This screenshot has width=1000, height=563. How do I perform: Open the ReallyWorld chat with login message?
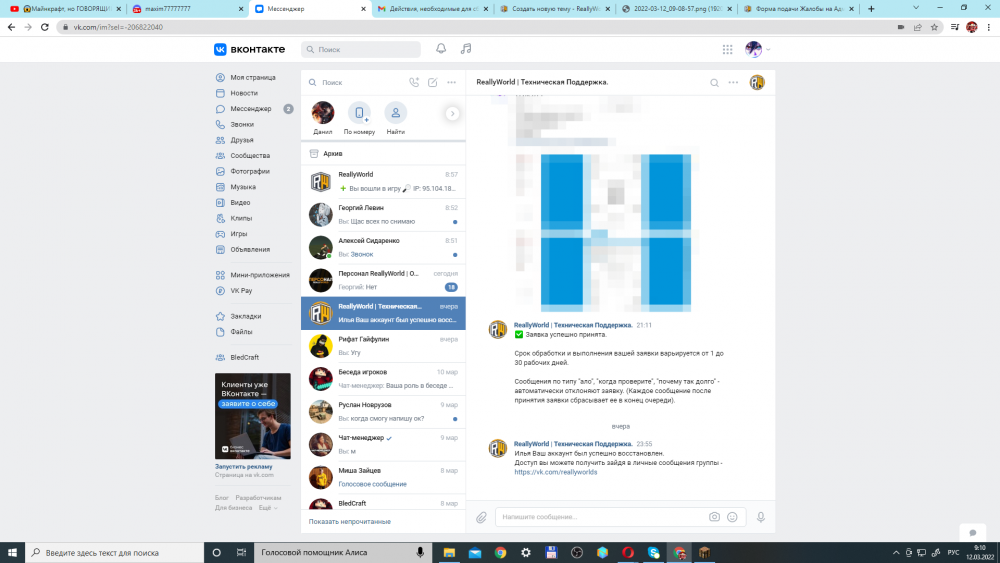point(383,182)
